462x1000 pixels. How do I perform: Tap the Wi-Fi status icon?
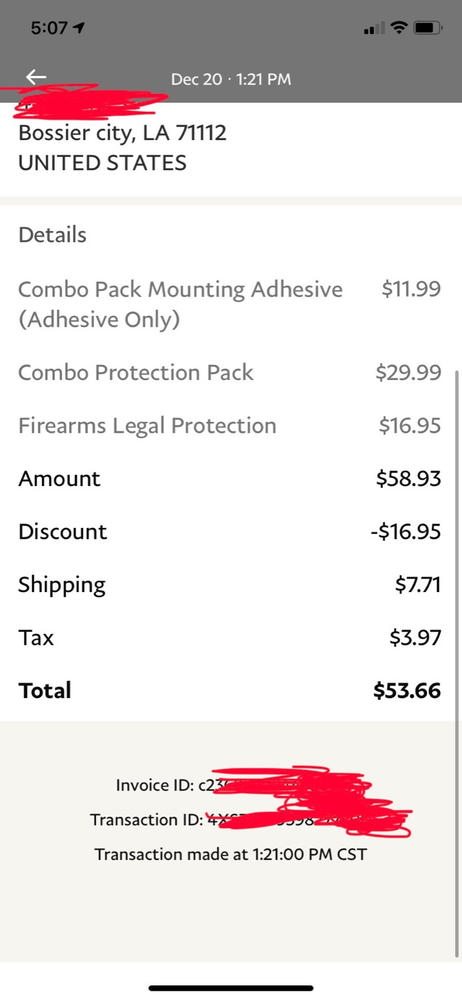pos(400,27)
